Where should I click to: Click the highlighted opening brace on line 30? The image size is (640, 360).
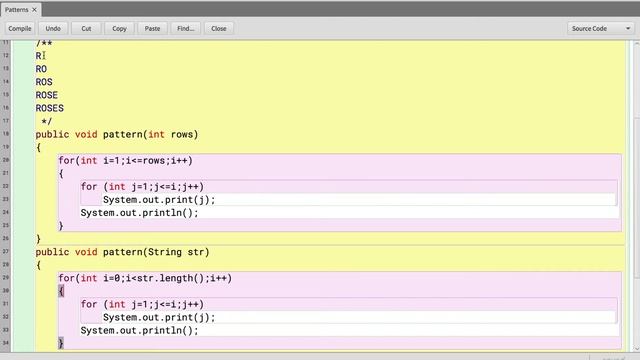(x=61, y=291)
